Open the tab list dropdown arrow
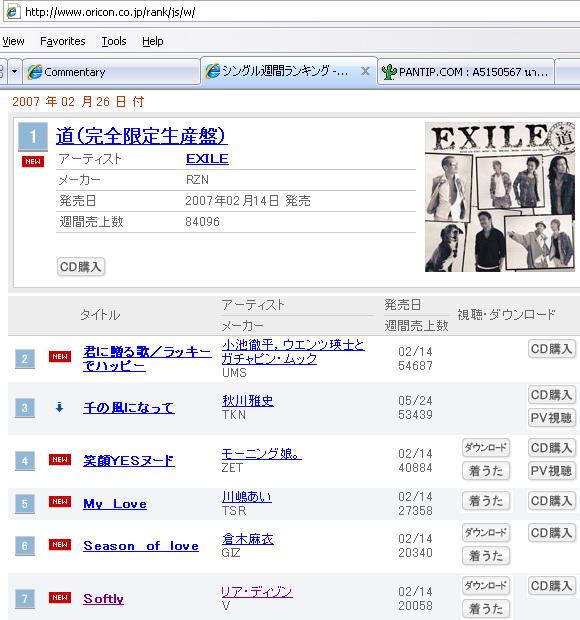The width and height of the screenshot is (580, 620). (x=15, y=72)
